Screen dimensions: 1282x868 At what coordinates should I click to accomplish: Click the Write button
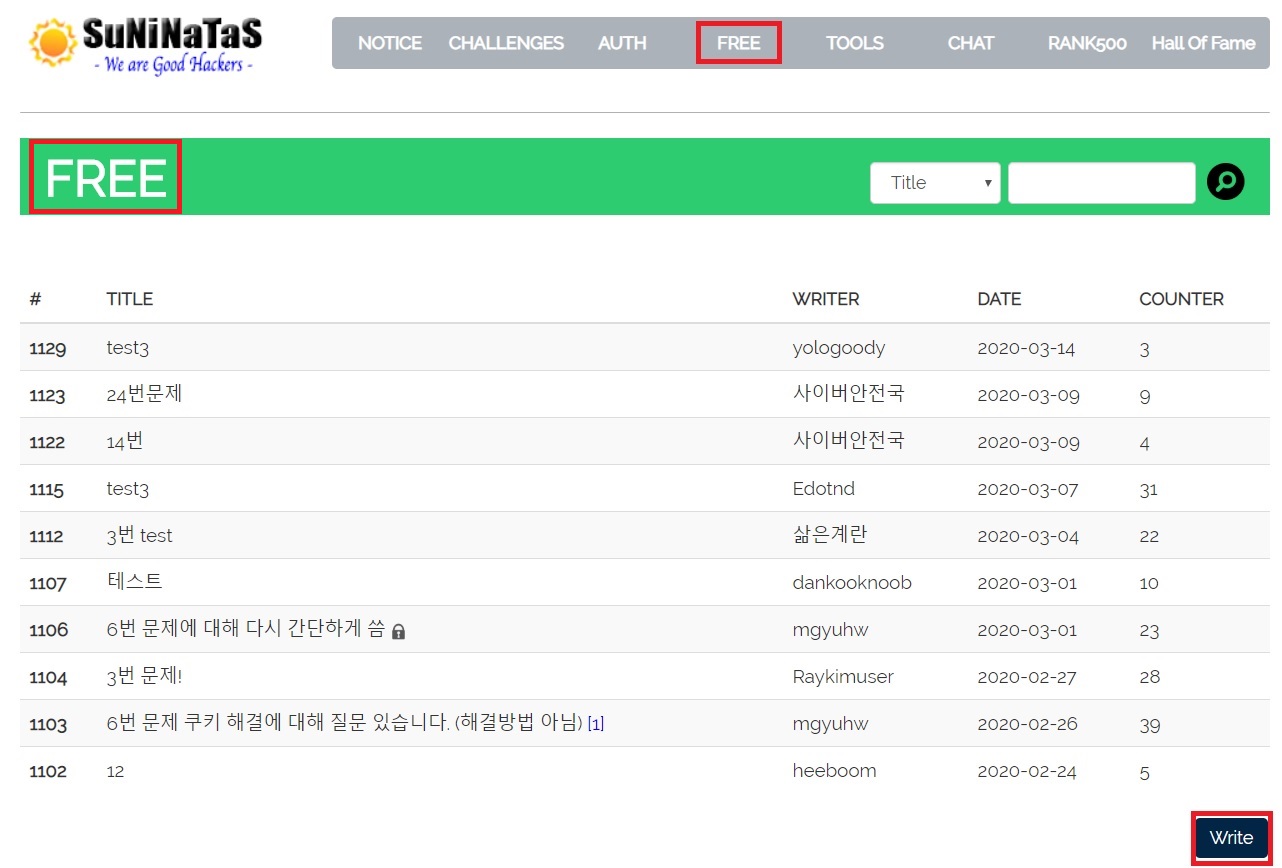coord(1231,838)
